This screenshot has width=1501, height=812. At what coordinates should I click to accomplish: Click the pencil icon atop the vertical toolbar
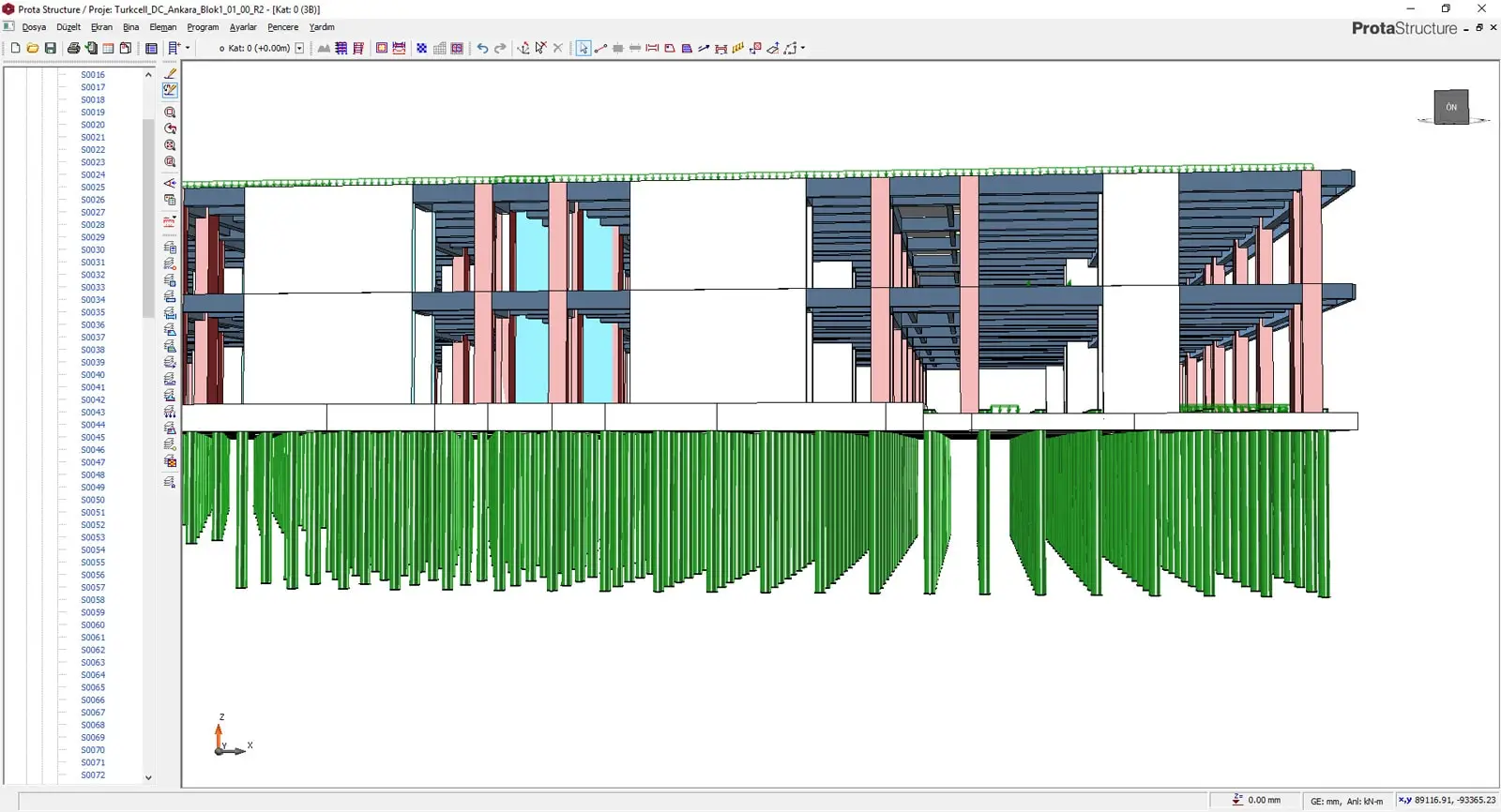pyautogui.click(x=170, y=73)
